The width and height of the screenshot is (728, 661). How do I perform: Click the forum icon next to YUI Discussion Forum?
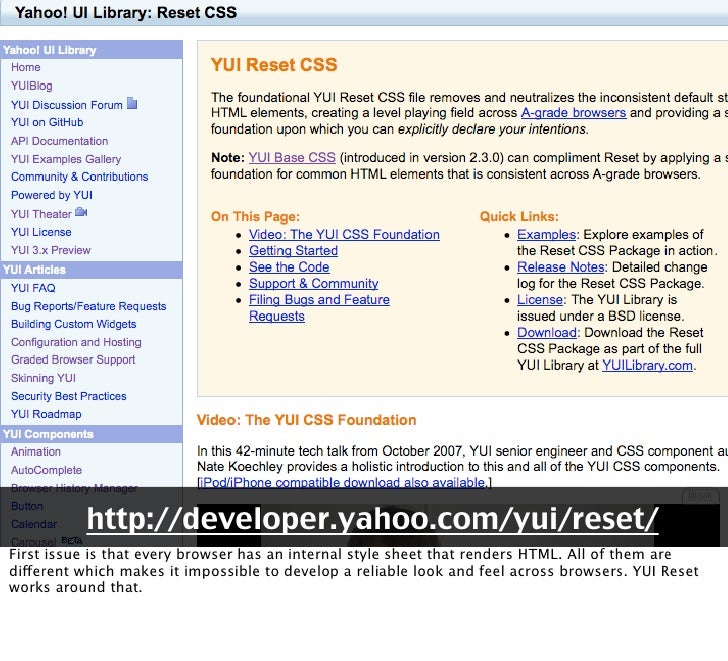132,103
